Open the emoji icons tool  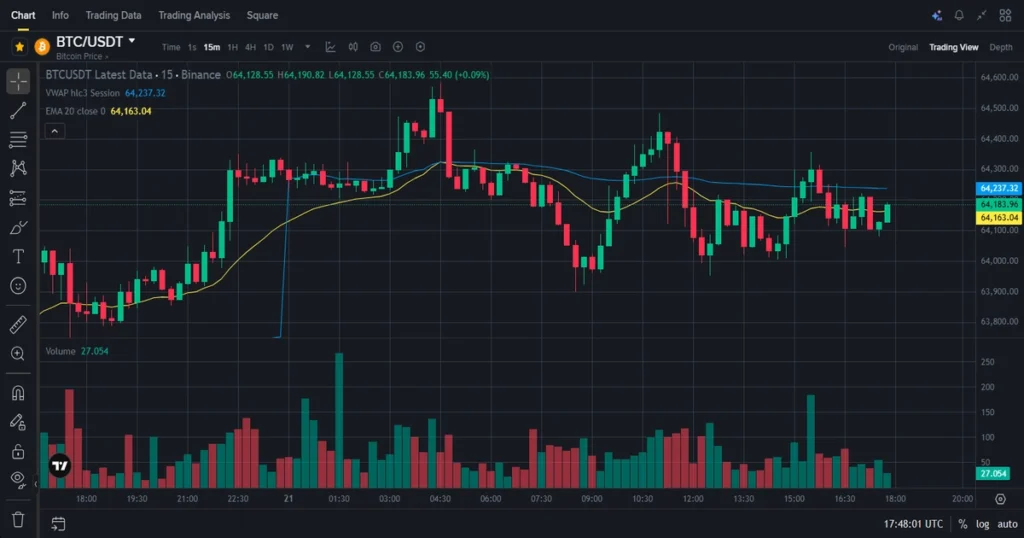point(18,286)
